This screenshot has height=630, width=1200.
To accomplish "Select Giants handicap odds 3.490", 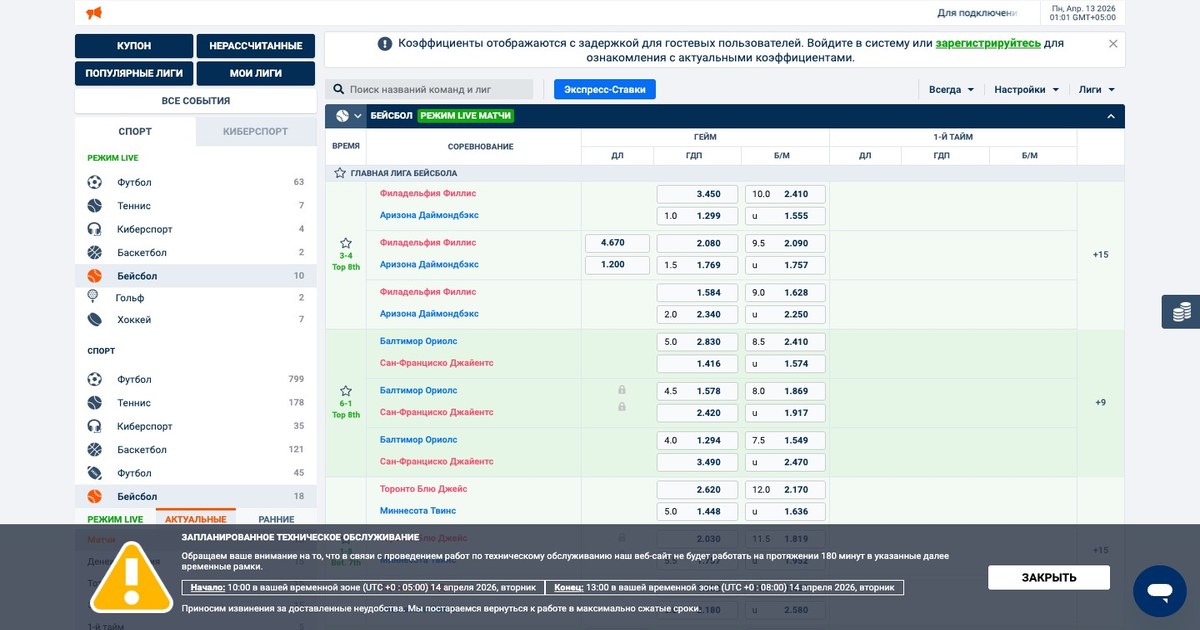I will point(697,463).
